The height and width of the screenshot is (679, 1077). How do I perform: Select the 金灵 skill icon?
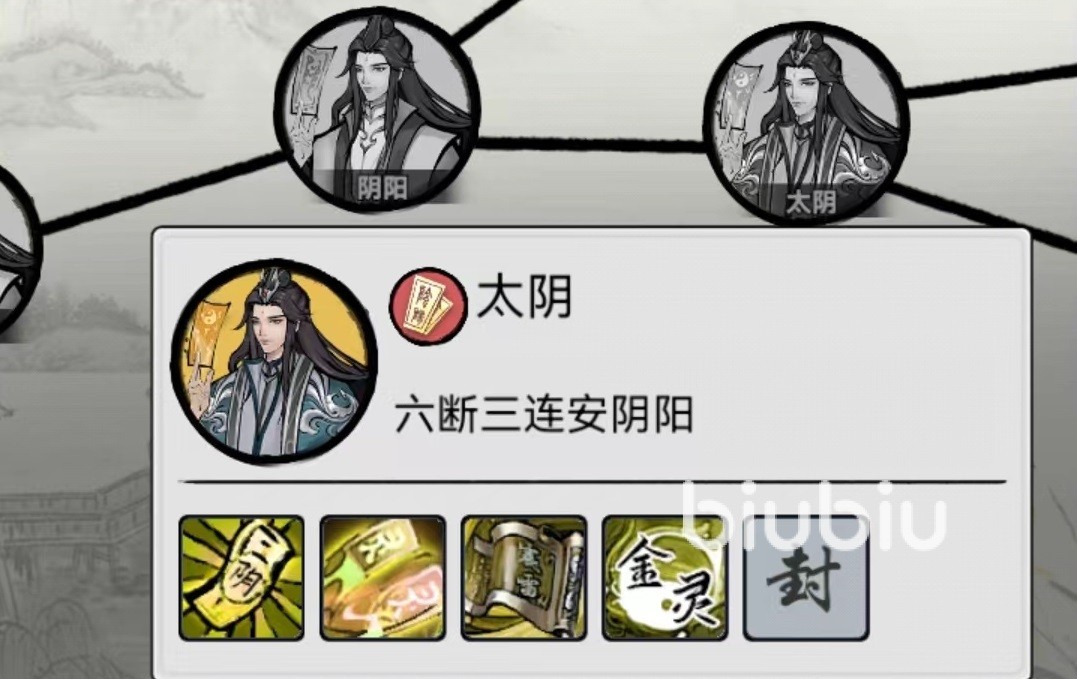click(664, 578)
